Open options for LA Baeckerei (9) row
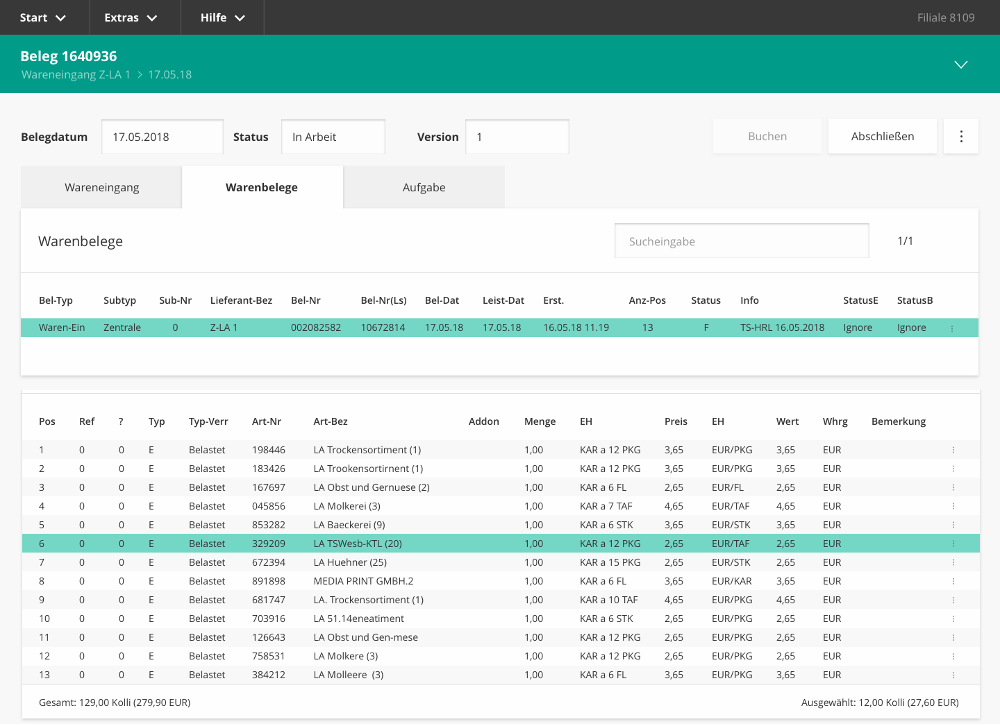 pos(953,525)
